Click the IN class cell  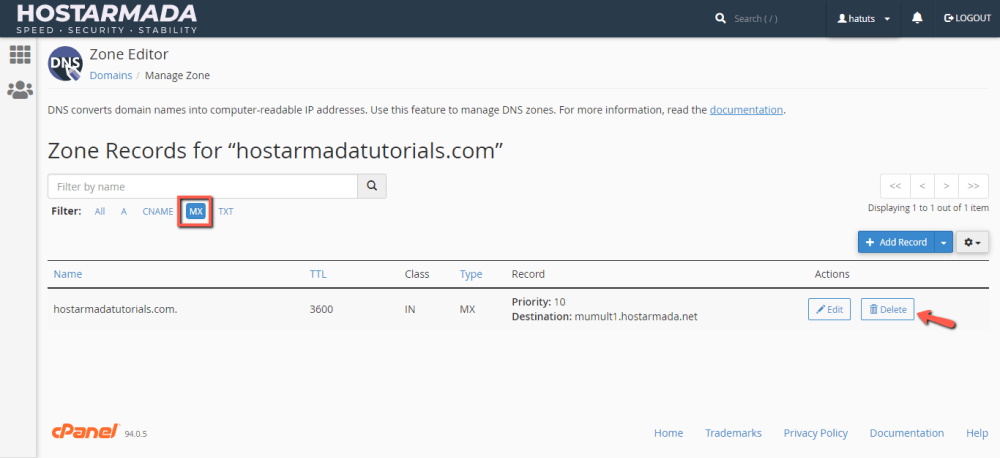(x=410, y=309)
